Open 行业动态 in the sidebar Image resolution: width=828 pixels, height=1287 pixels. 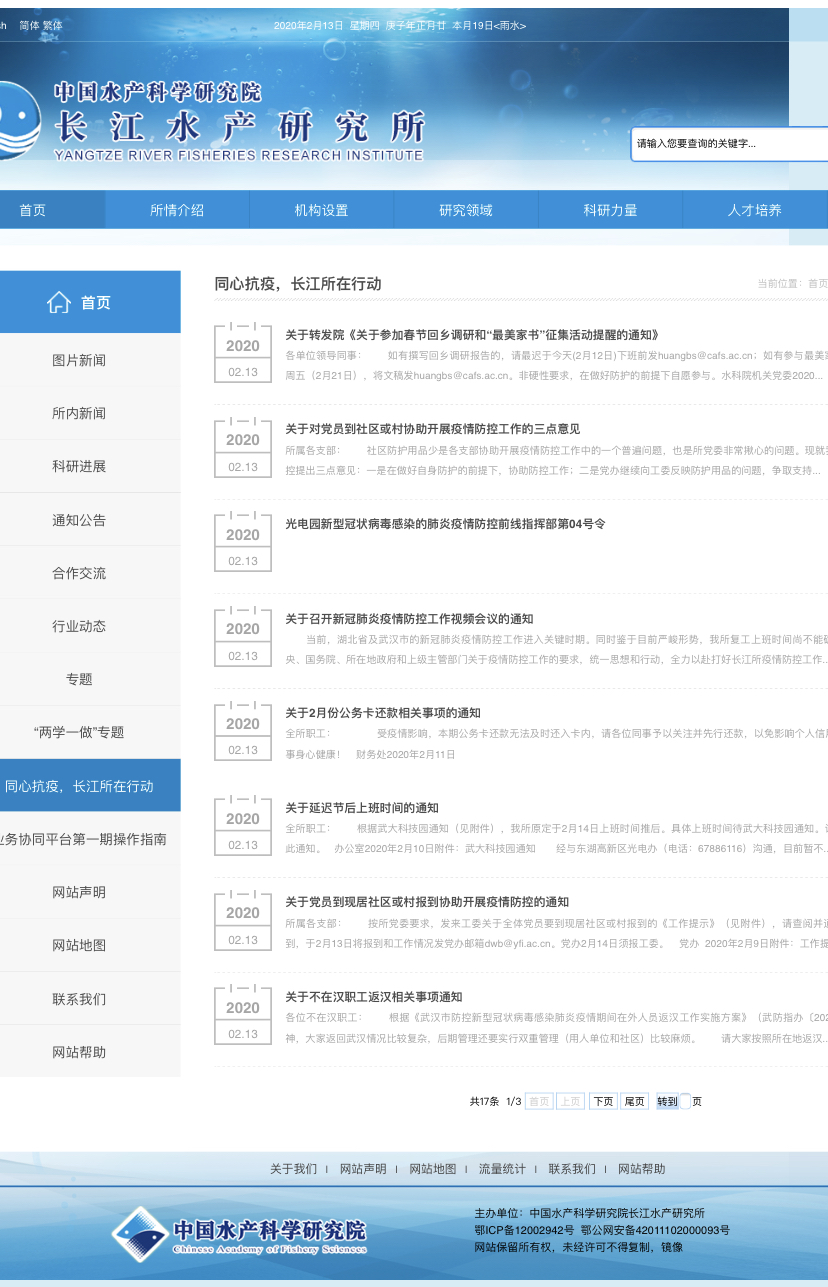tap(90, 626)
